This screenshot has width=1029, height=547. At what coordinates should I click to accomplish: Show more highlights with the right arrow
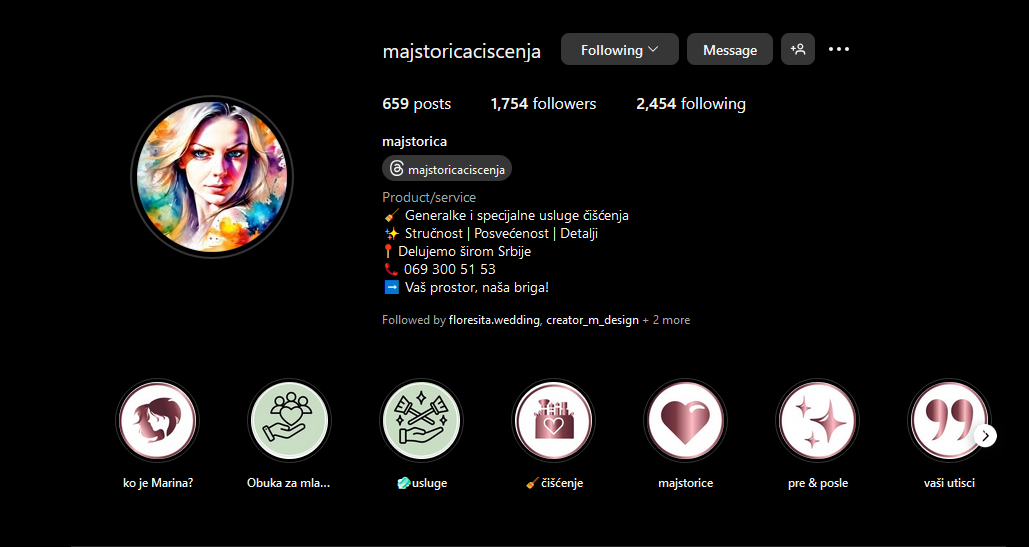[x=986, y=436]
